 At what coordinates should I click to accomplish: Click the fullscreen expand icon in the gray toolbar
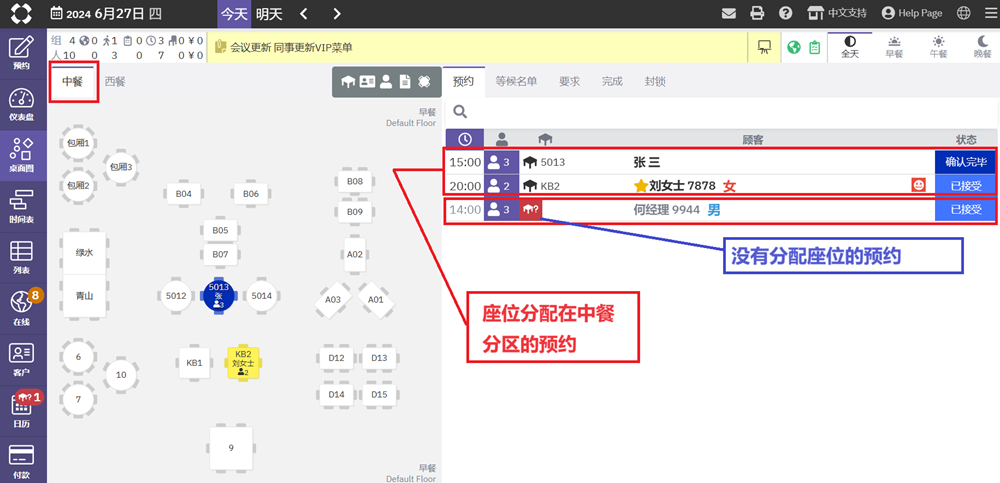click(x=423, y=82)
